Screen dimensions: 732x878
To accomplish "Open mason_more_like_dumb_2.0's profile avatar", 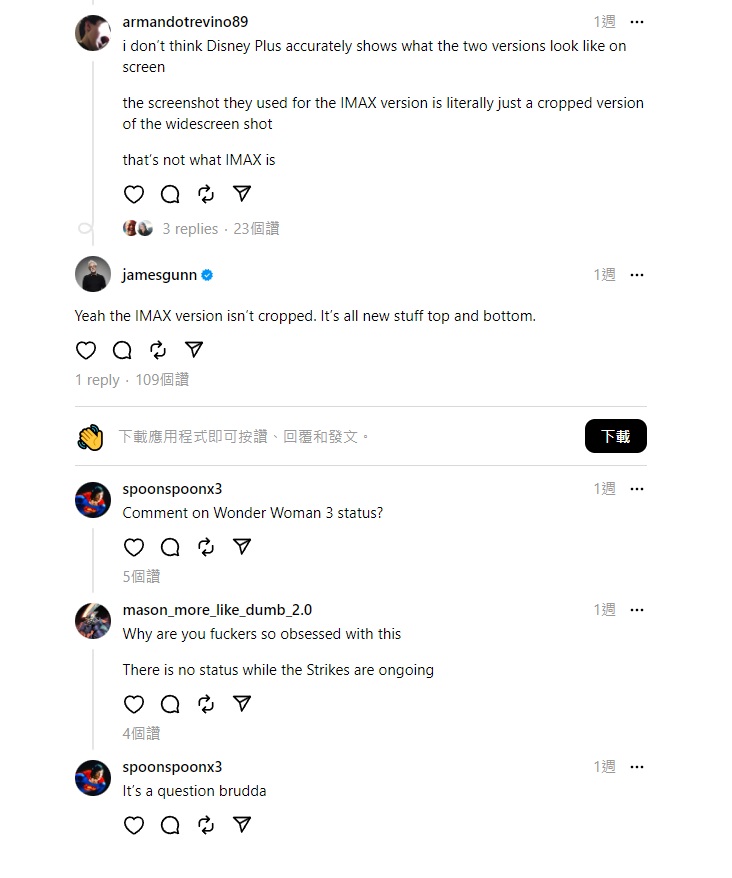I will tap(93, 620).
